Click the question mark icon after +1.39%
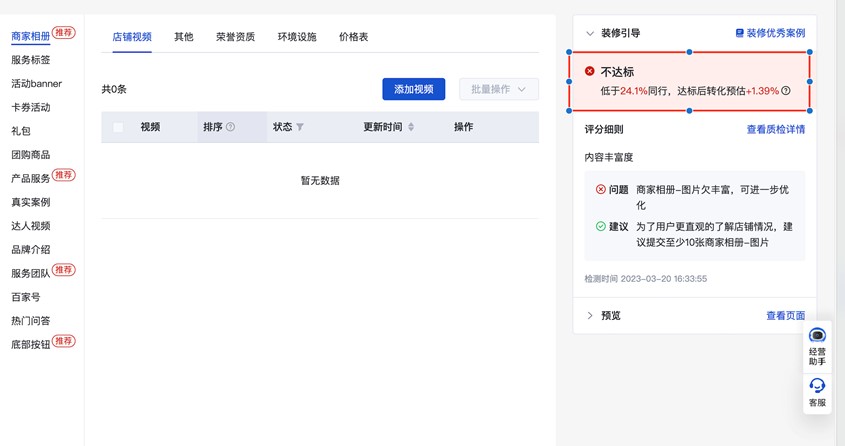Screen dimensions: 845x446 [786, 91]
